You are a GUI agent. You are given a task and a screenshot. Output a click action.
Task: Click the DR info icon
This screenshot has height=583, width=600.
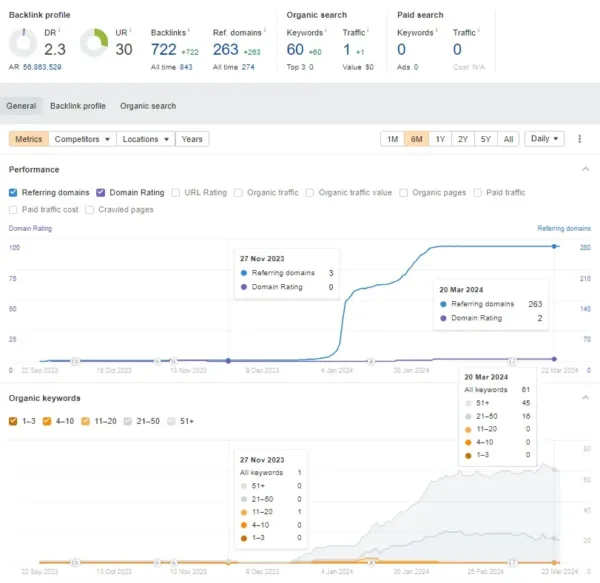tap(59, 30)
